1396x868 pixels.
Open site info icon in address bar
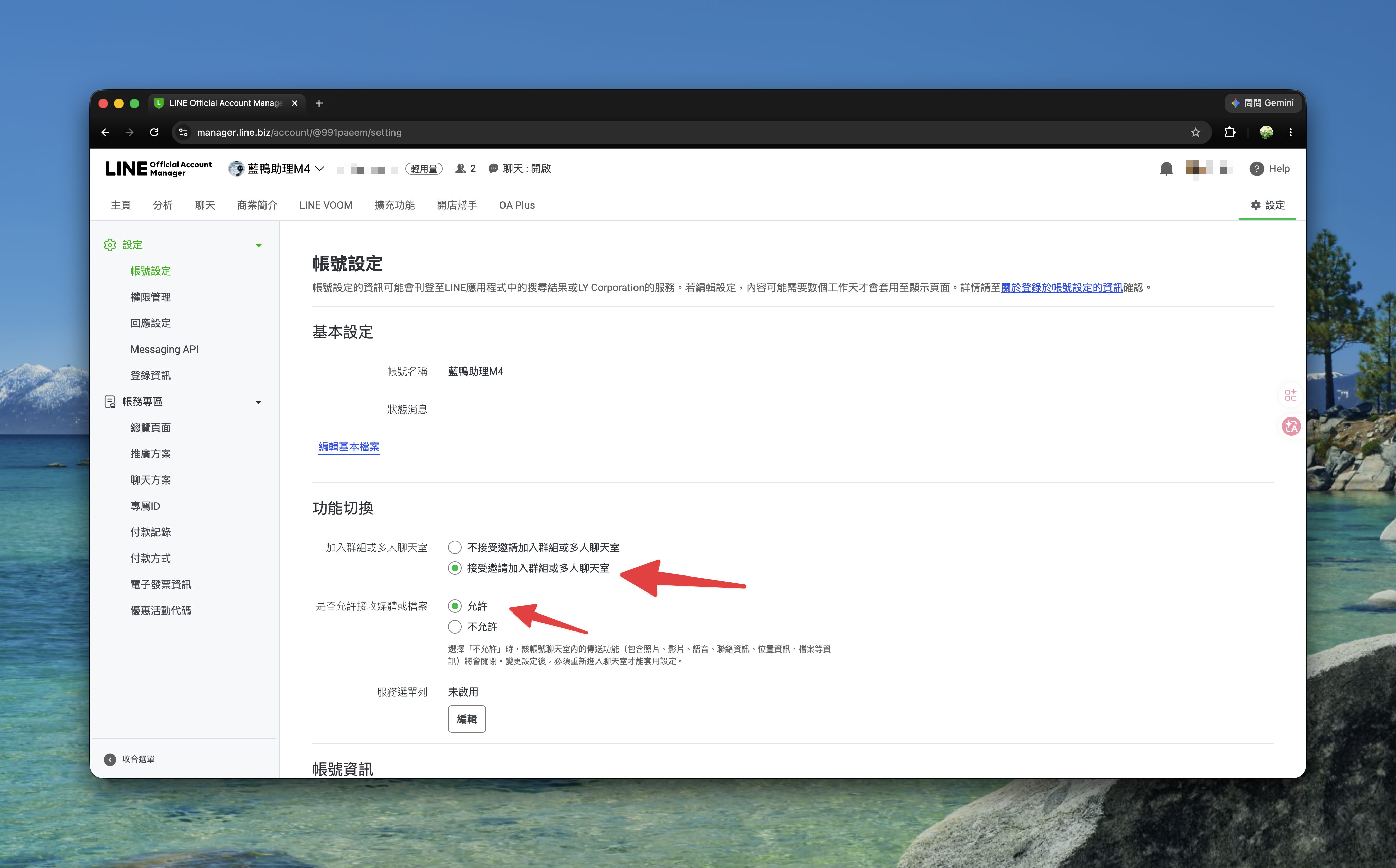[183, 133]
